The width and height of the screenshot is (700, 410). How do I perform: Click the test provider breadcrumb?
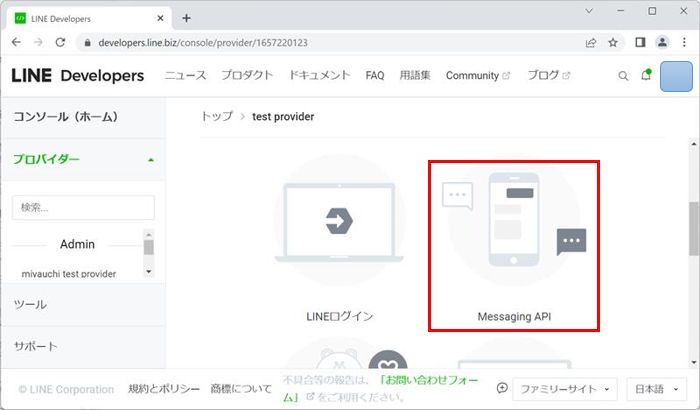[x=283, y=117]
